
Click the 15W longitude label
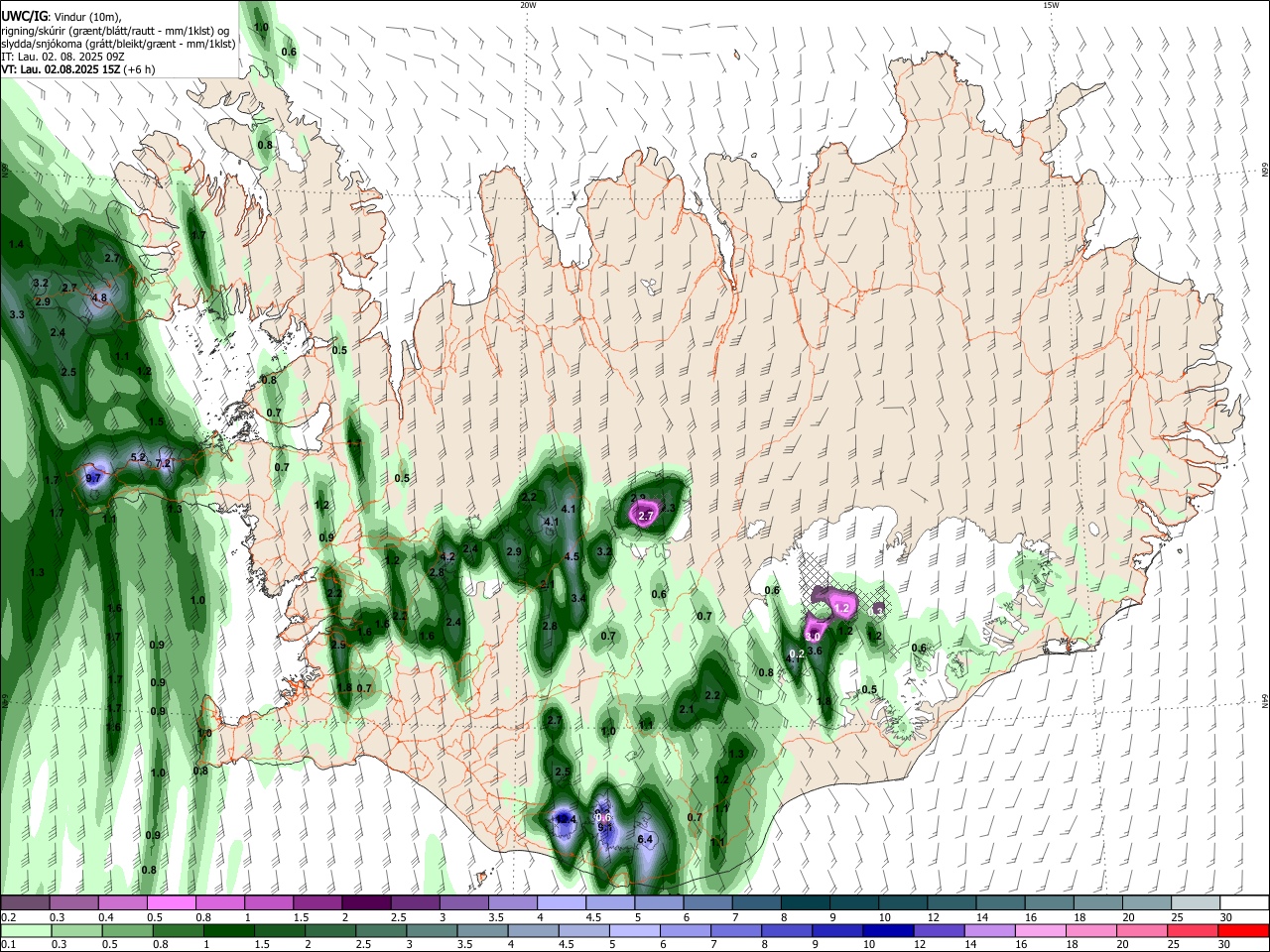pyautogui.click(x=1050, y=5)
